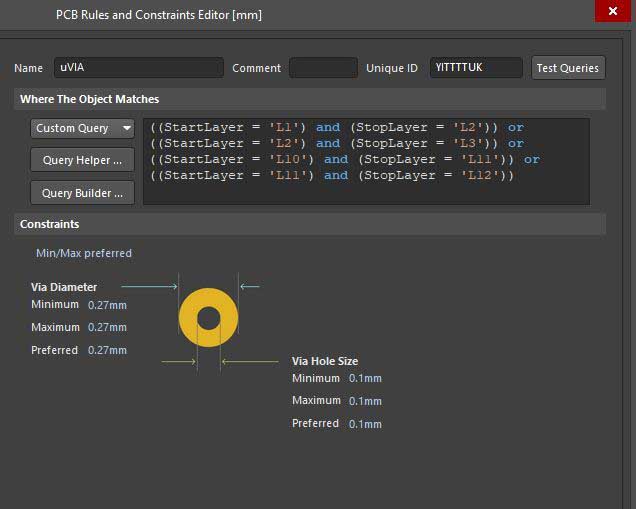Open the Query Builder

[x=83, y=193]
